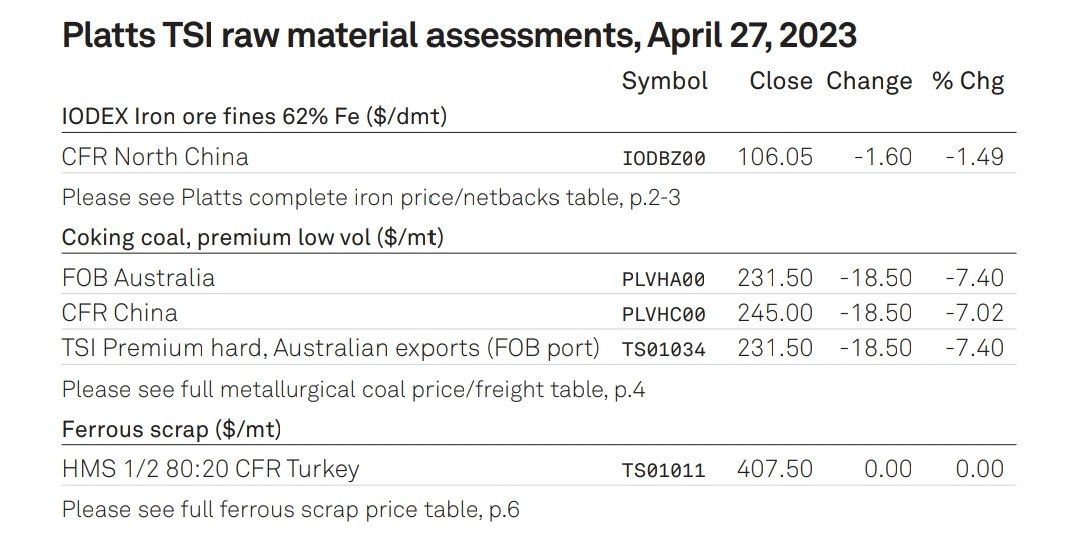Select the CFR North China row label

point(155,157)
